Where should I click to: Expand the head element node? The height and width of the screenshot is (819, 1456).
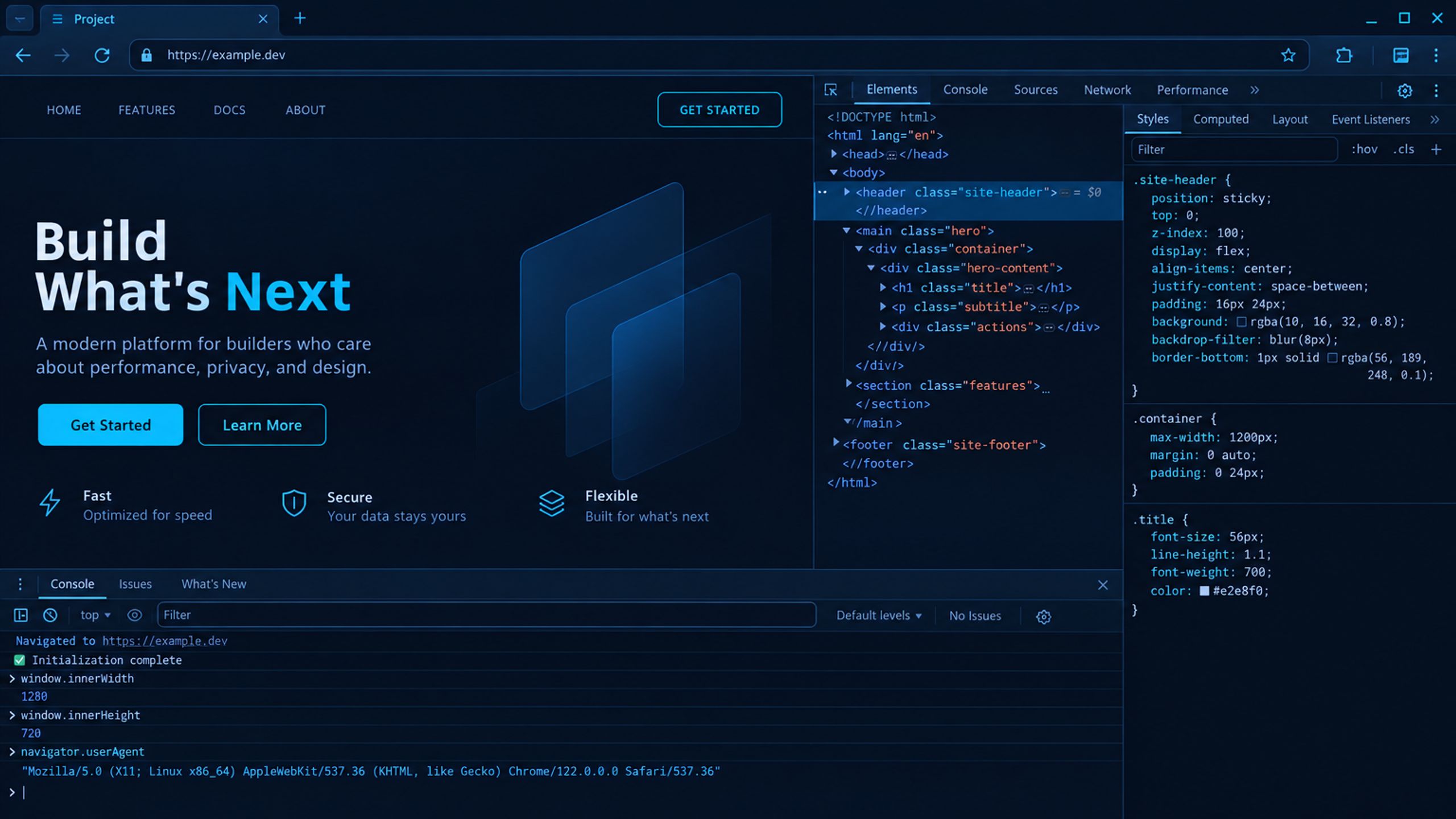(834, 154)
